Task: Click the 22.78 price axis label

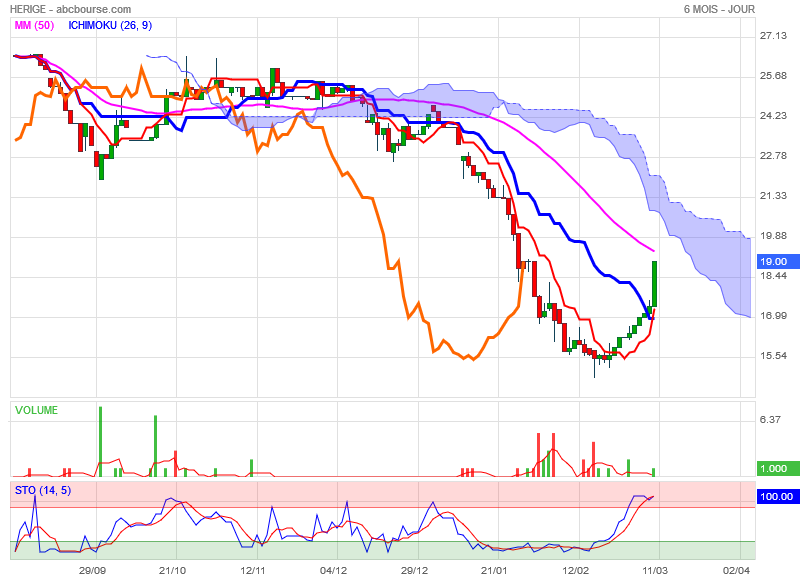Action: tap(773, 156)
